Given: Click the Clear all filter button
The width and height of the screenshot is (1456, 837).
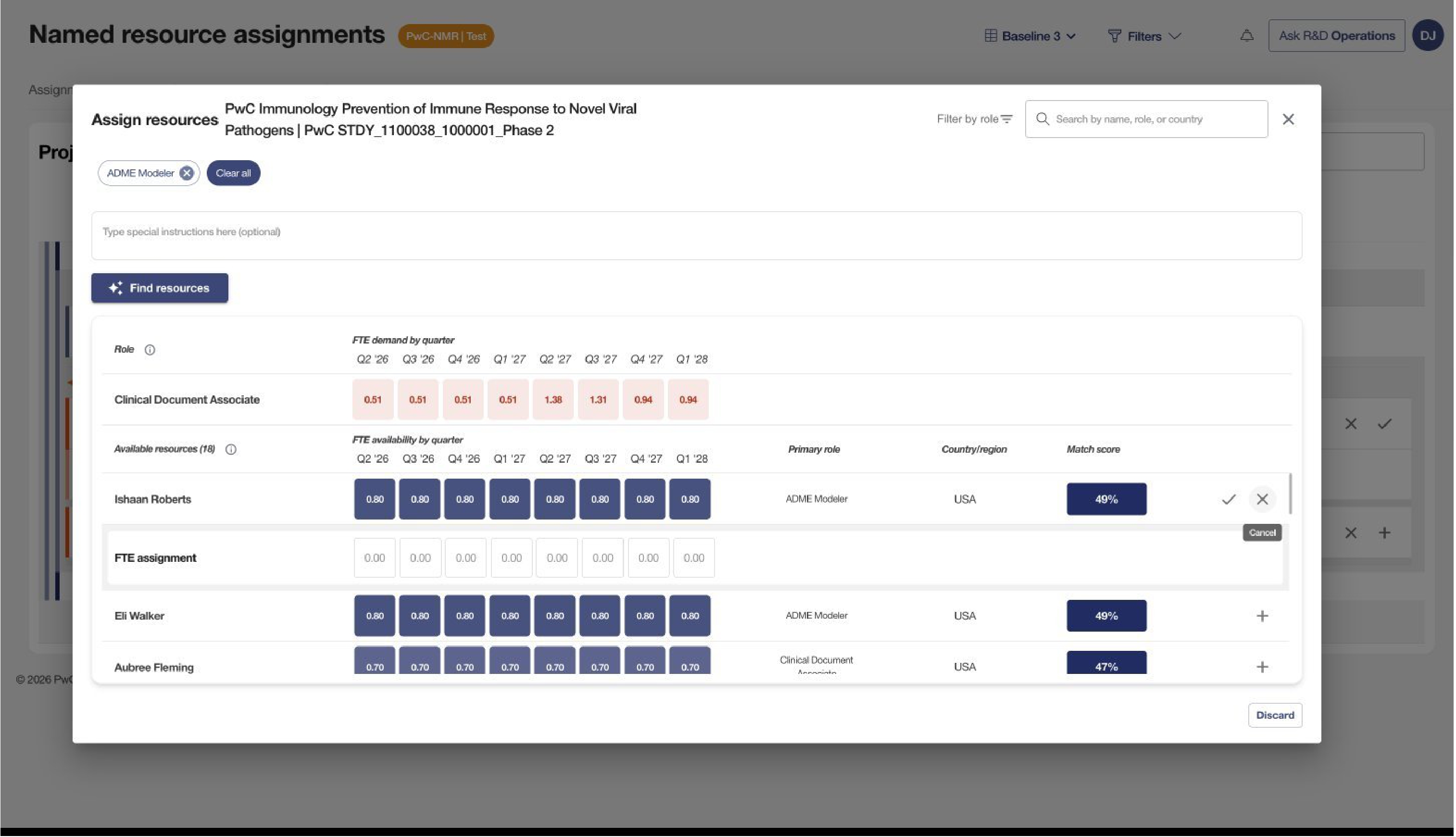Looking at the screenshot, I should pyautogui.click(x=233, y=173).
